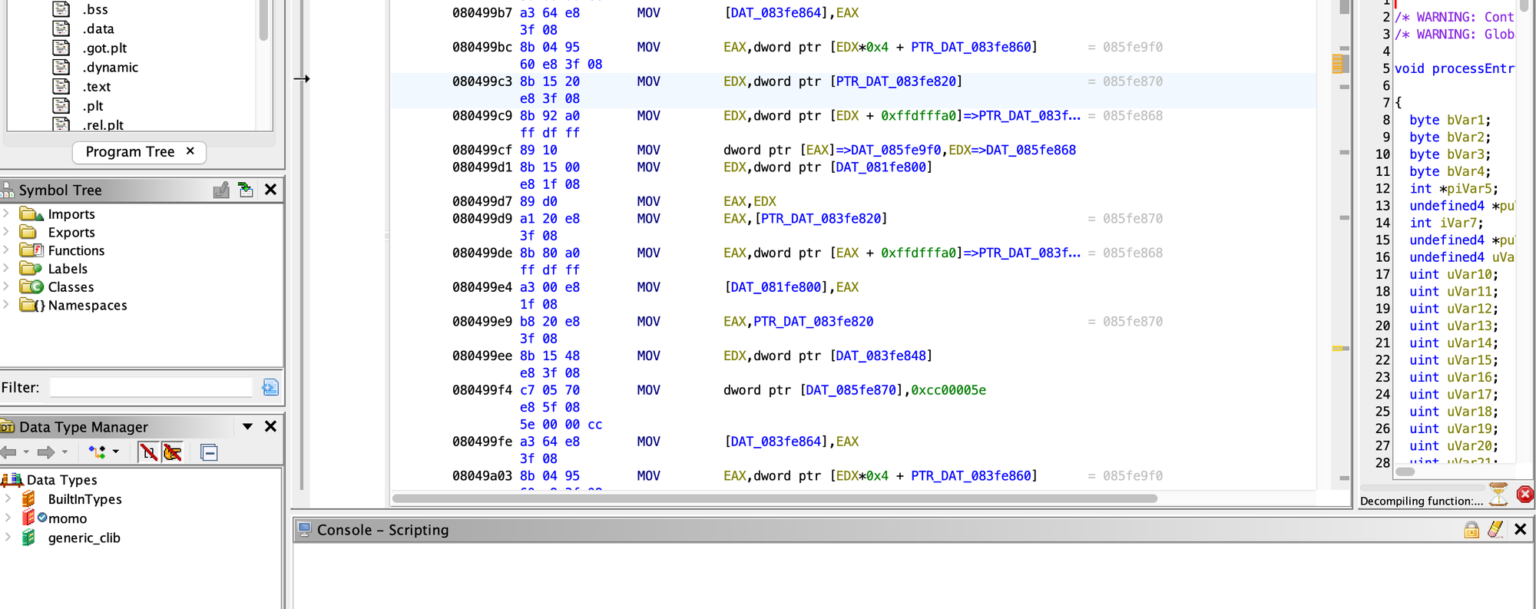1536x609 pixels.
Task: Click the Data Type Manager back navigation arrow
Action: tap(9, 452)
